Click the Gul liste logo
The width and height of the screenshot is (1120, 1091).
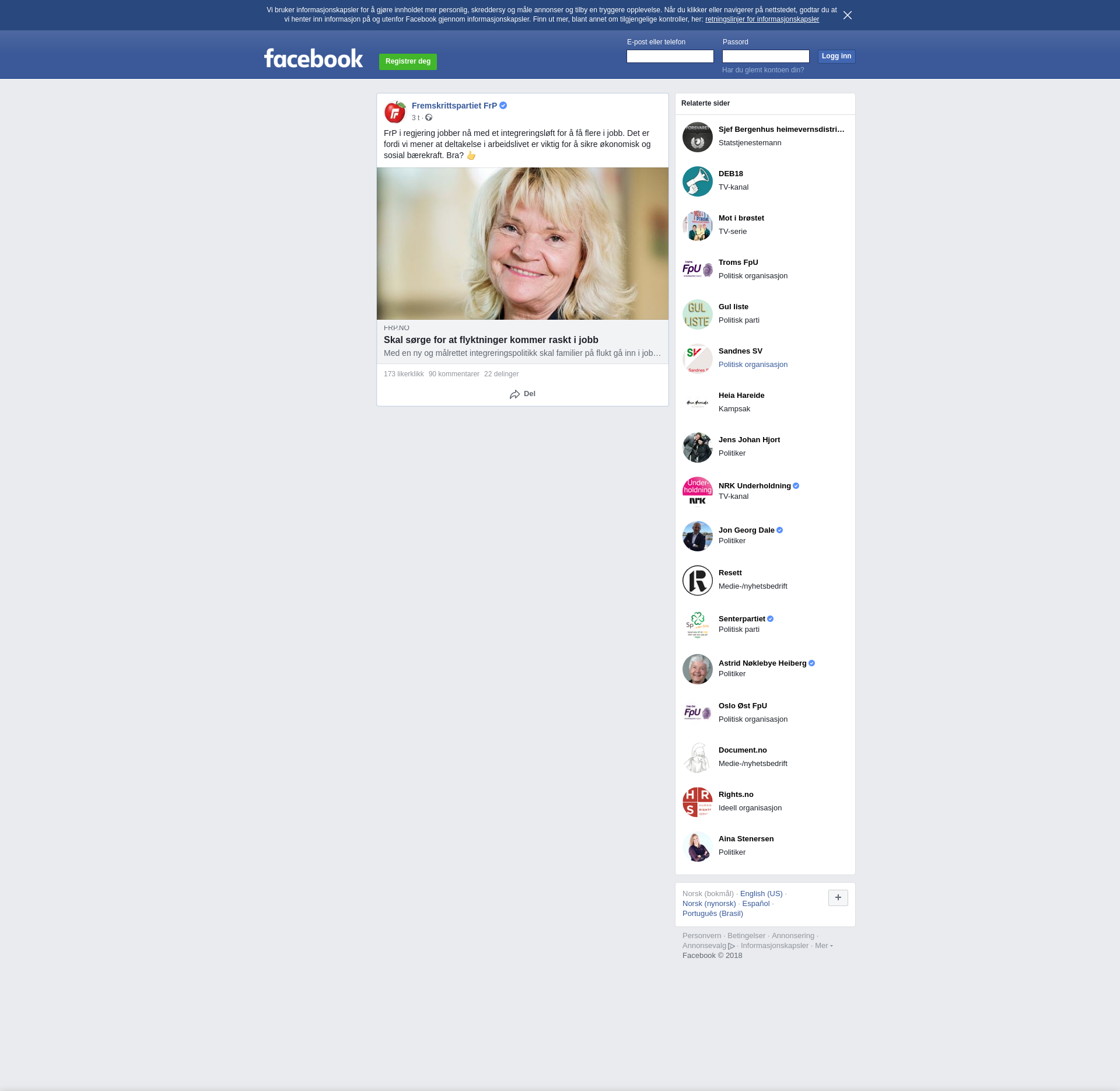point(698,314)
